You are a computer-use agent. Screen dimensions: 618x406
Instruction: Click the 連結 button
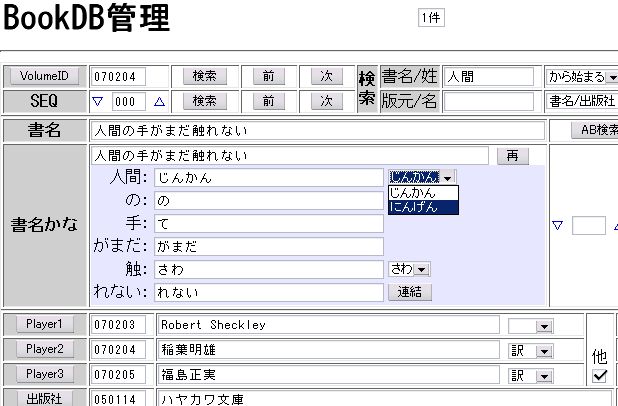coord(409,292)
